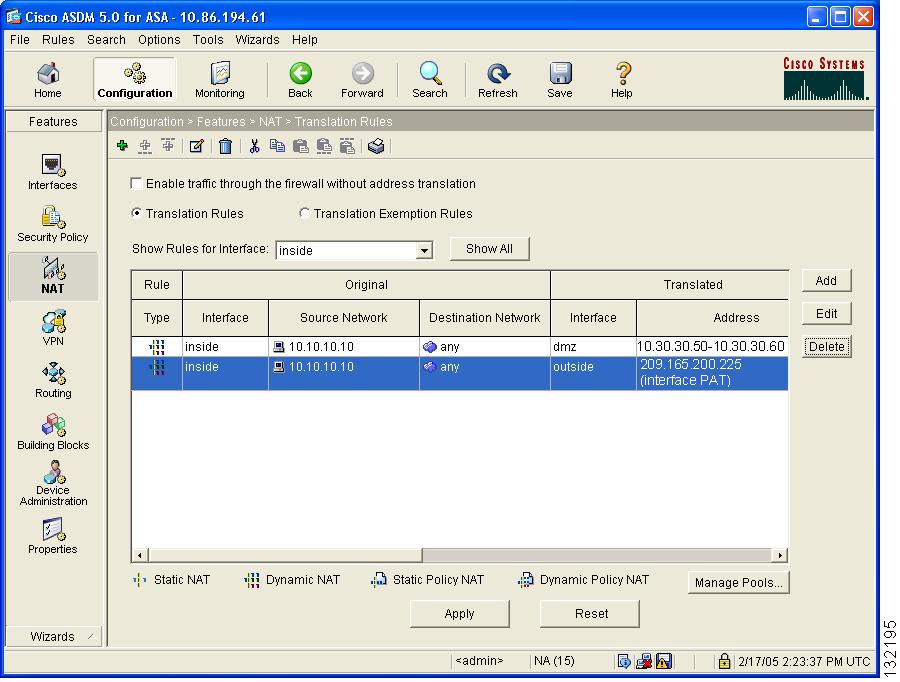
Task: Open the Security Policy feature
Action: [53, 224]
